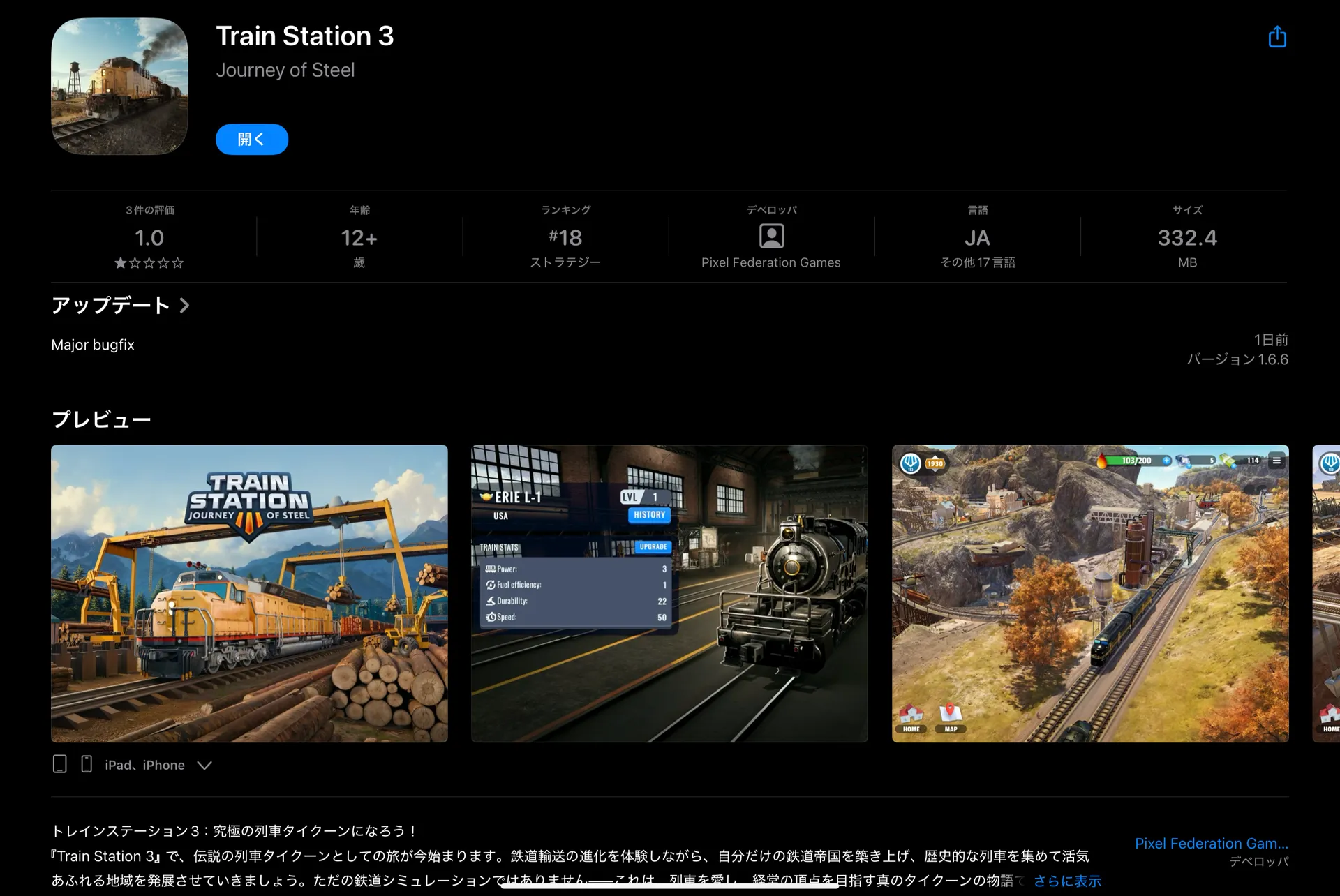Tap the menu icon in the map preview
This screenshot has height=896, width=1340.
tap(1276, 461)
